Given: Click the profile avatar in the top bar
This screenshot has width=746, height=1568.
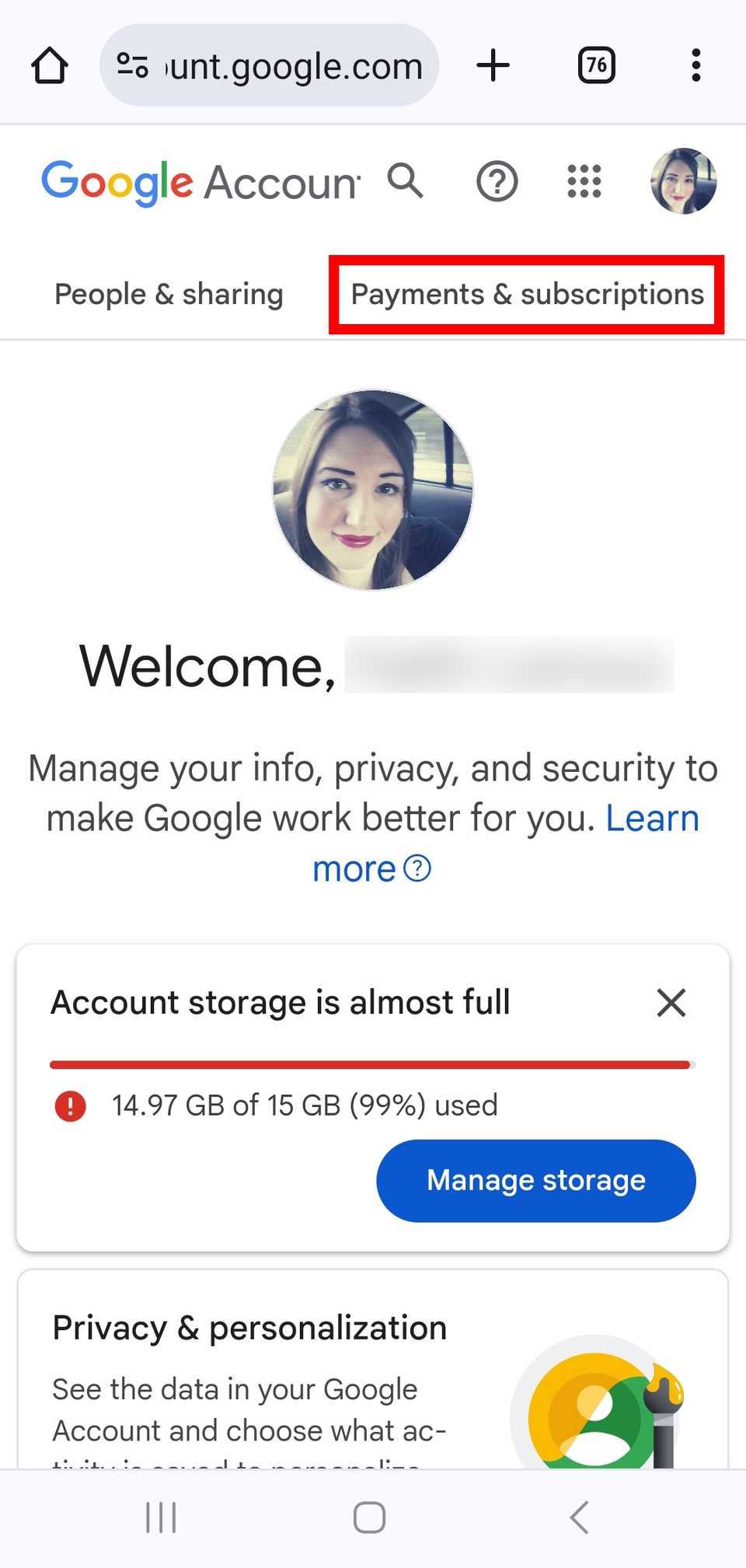Looking at the screenshot, I should (x=683, y=181).
